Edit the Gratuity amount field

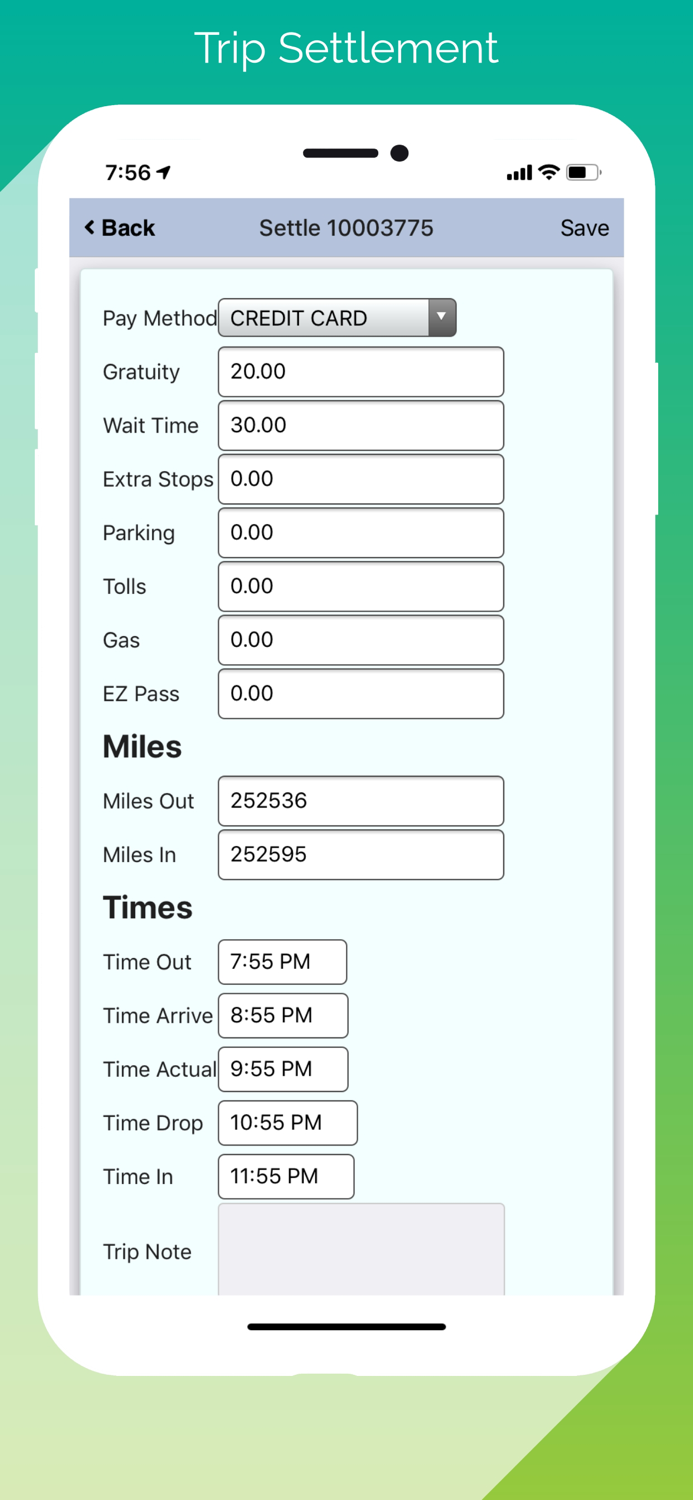coord(360,371)
